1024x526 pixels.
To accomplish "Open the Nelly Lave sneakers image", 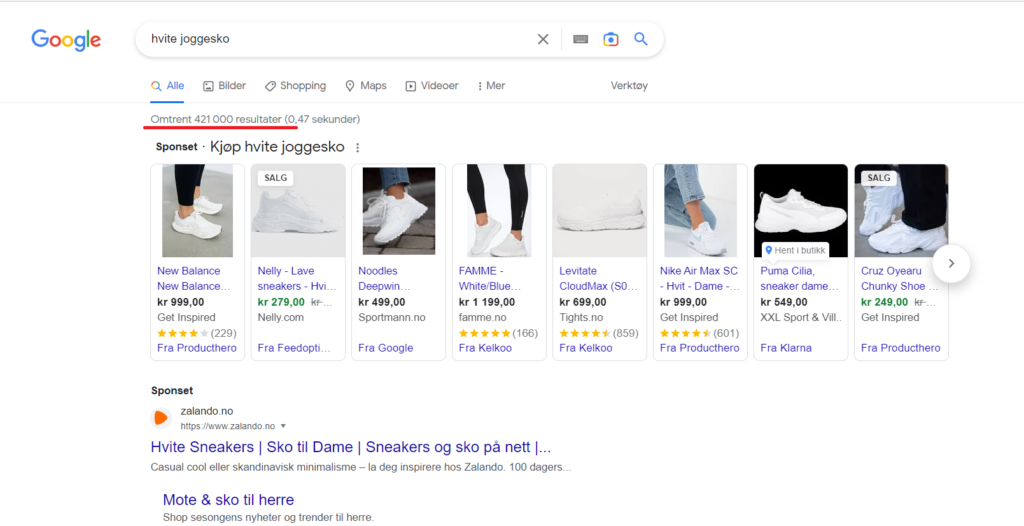I will click(x=298, y=210).
